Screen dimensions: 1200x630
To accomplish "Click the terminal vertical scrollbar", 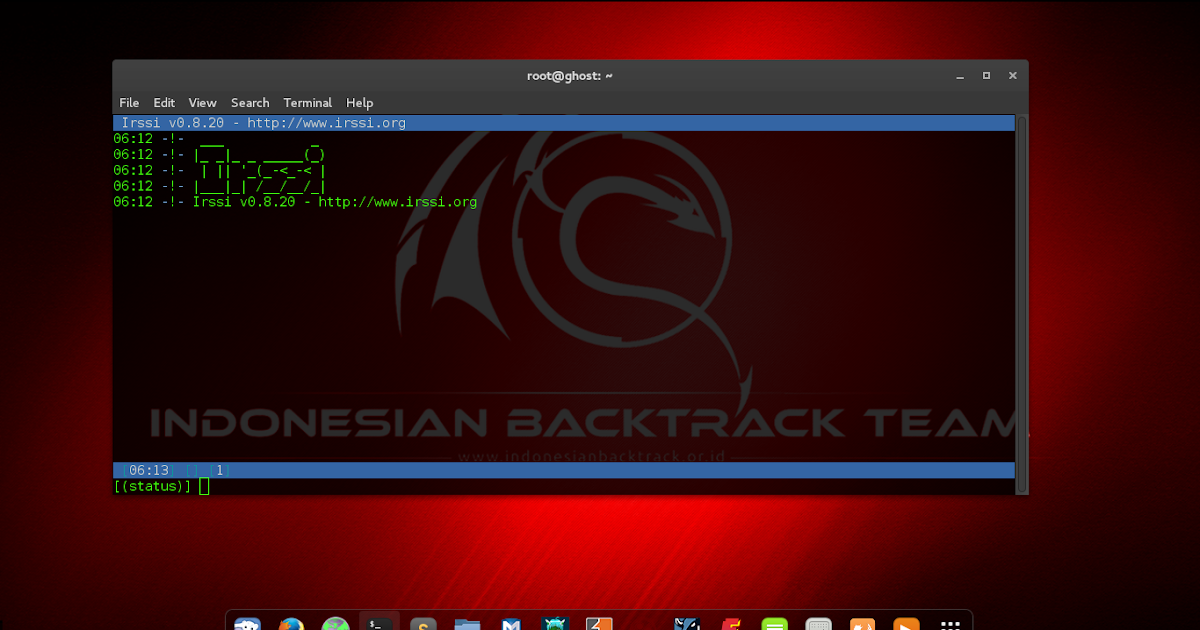I will [x=1021, y=304].
